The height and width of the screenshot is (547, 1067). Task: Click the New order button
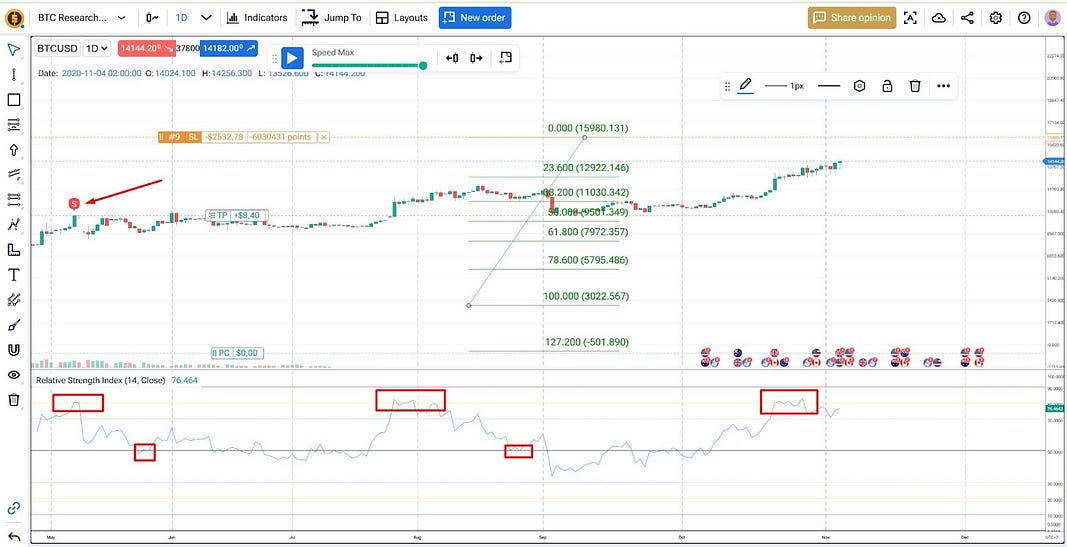click(475, 18)
